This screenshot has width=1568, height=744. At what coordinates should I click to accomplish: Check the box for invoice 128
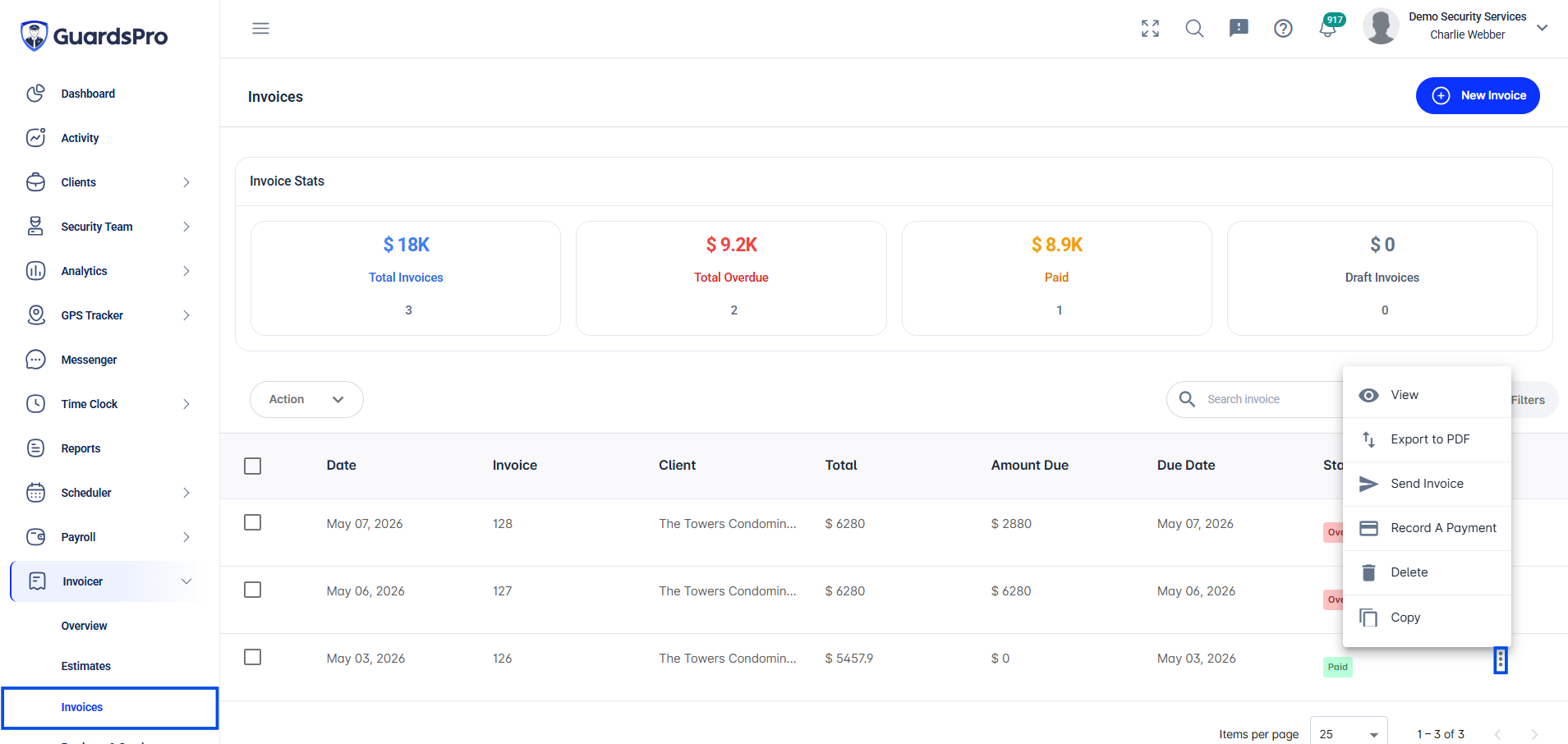tap(253, 522)
